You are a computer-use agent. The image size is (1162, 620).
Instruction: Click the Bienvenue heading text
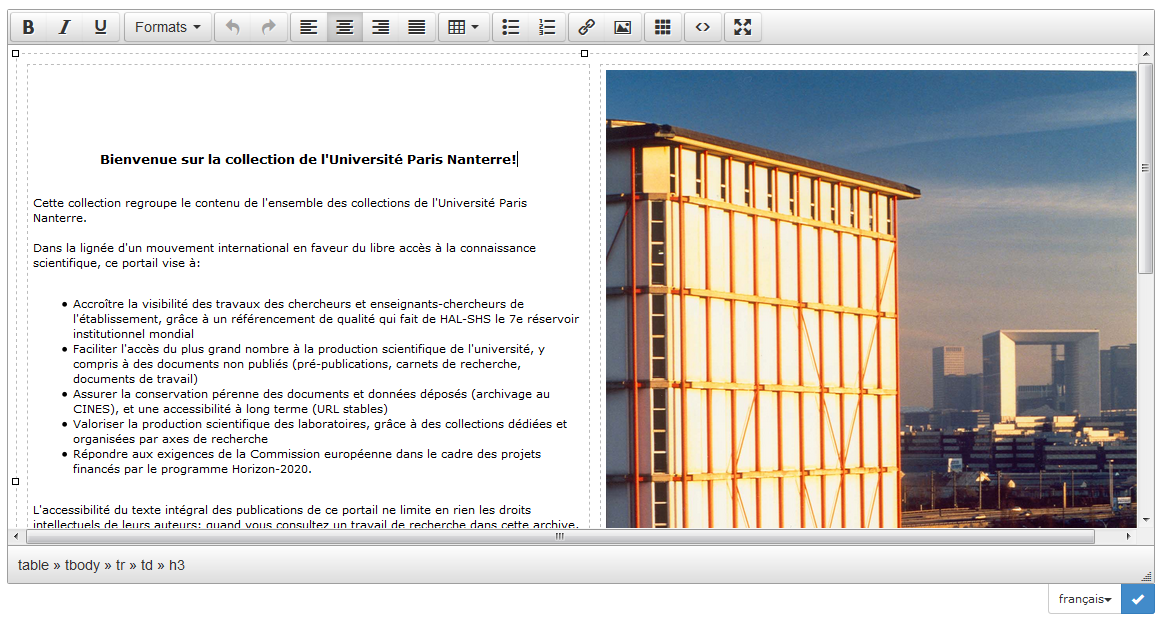coord(308,159)
